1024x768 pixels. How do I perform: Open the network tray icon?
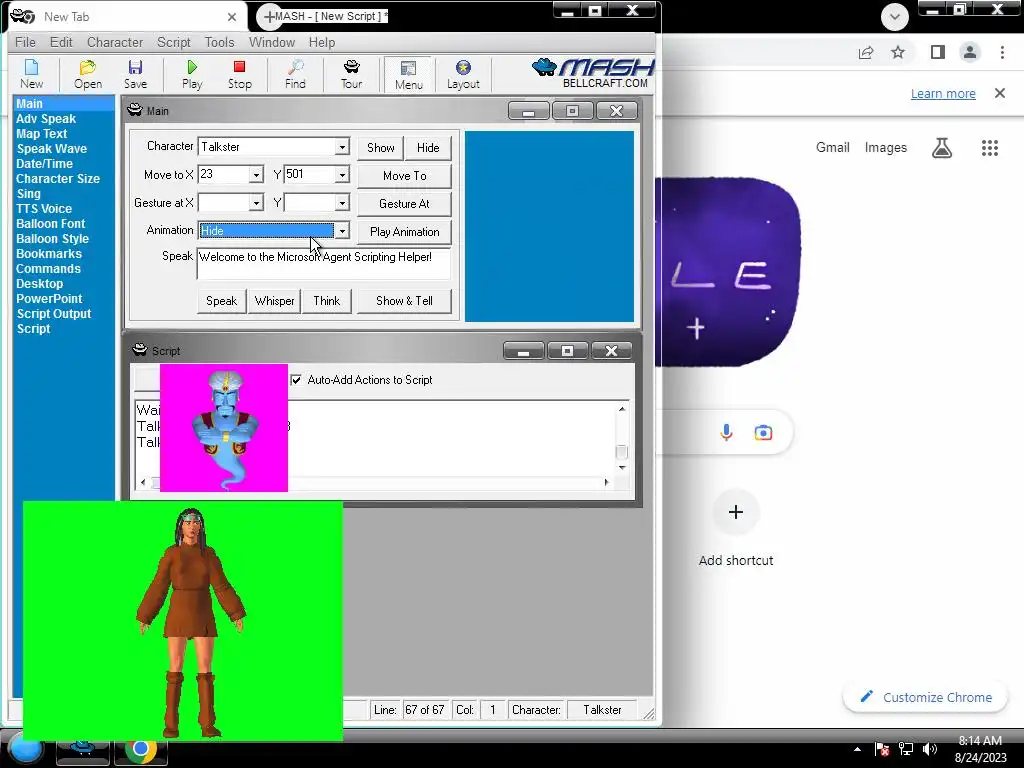tap(906, 749)
